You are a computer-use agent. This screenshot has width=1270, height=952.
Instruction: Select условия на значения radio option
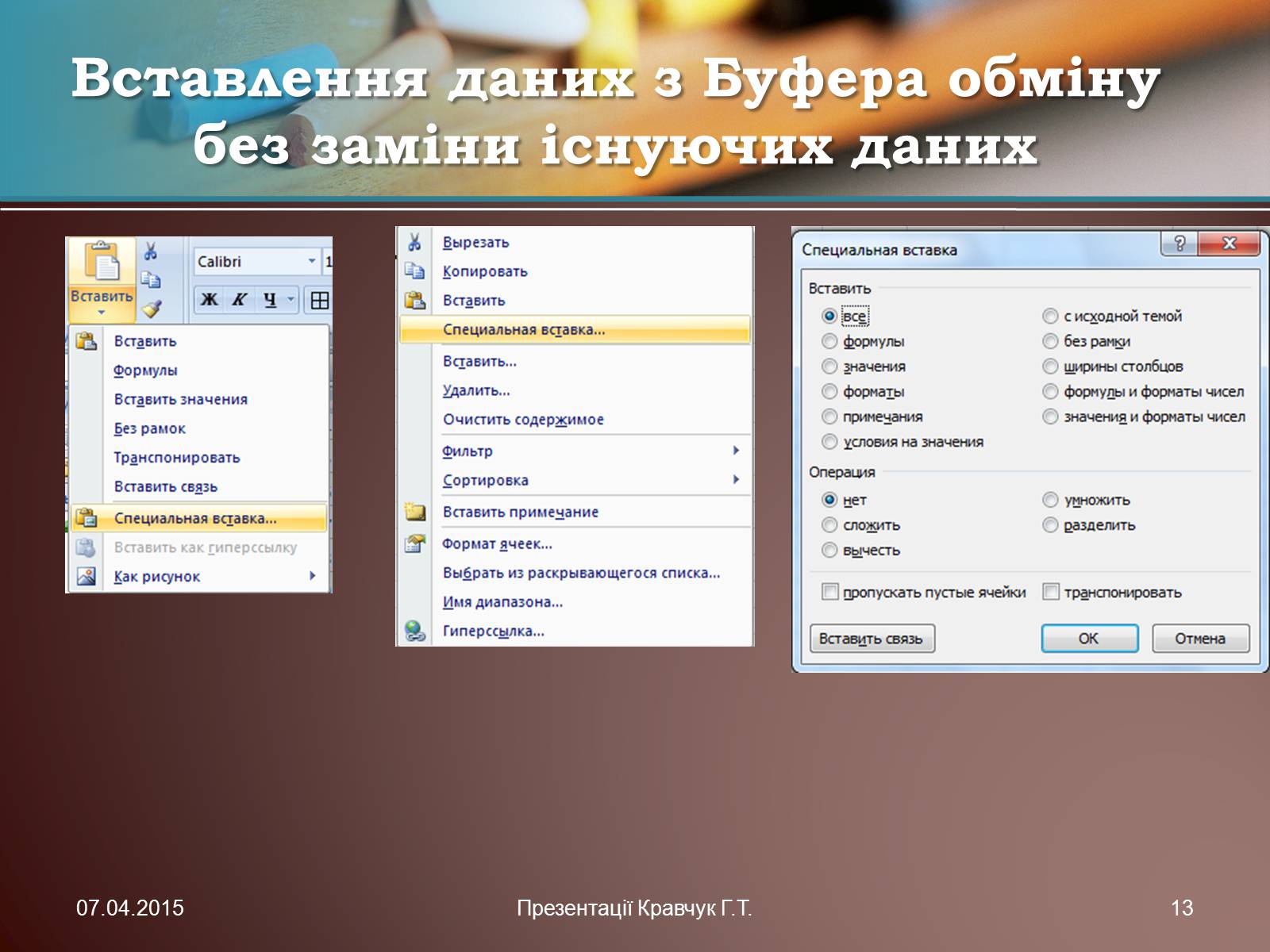829,442
